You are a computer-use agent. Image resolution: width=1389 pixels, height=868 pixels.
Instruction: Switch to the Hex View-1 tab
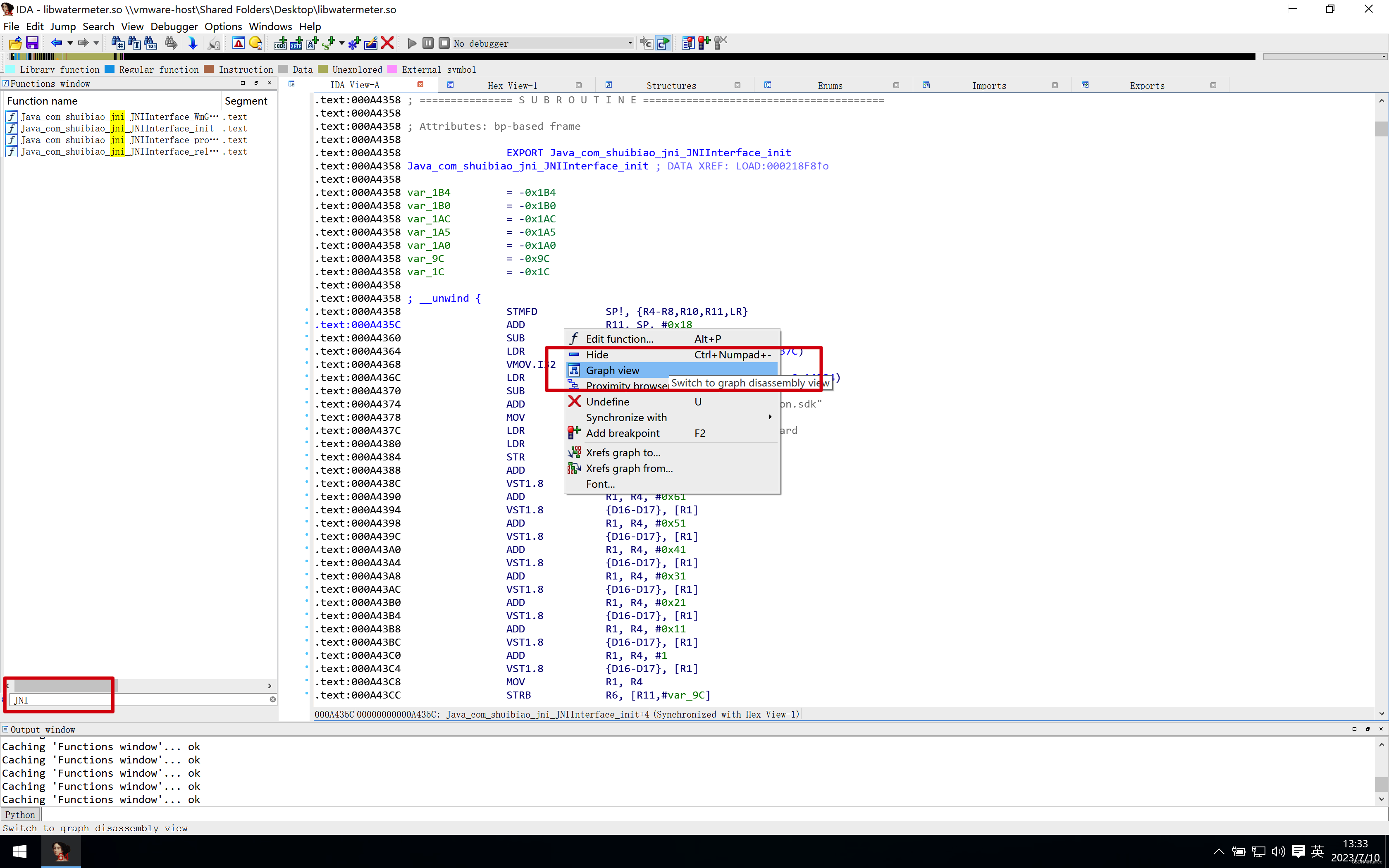point(512,86)
